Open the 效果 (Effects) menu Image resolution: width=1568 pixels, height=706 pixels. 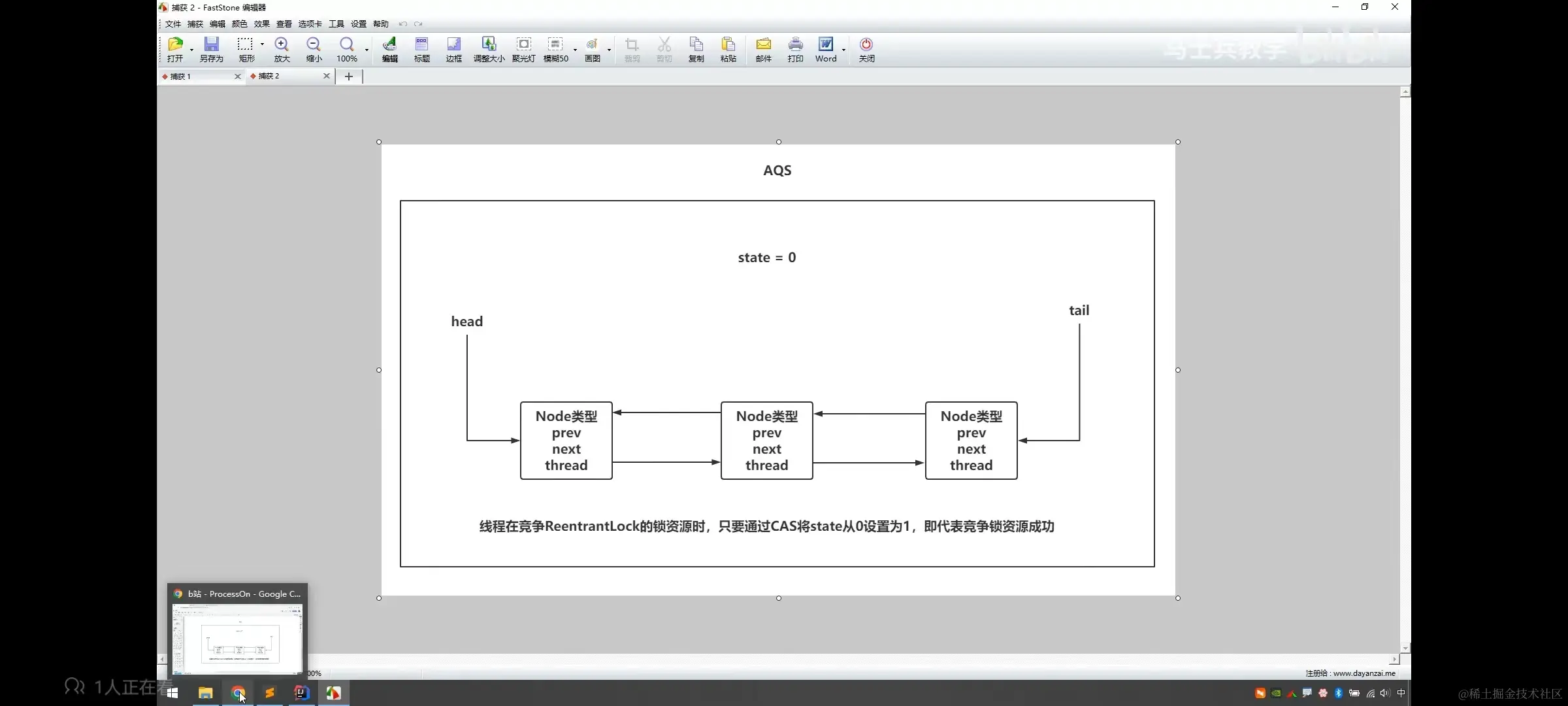click(261, 24)
